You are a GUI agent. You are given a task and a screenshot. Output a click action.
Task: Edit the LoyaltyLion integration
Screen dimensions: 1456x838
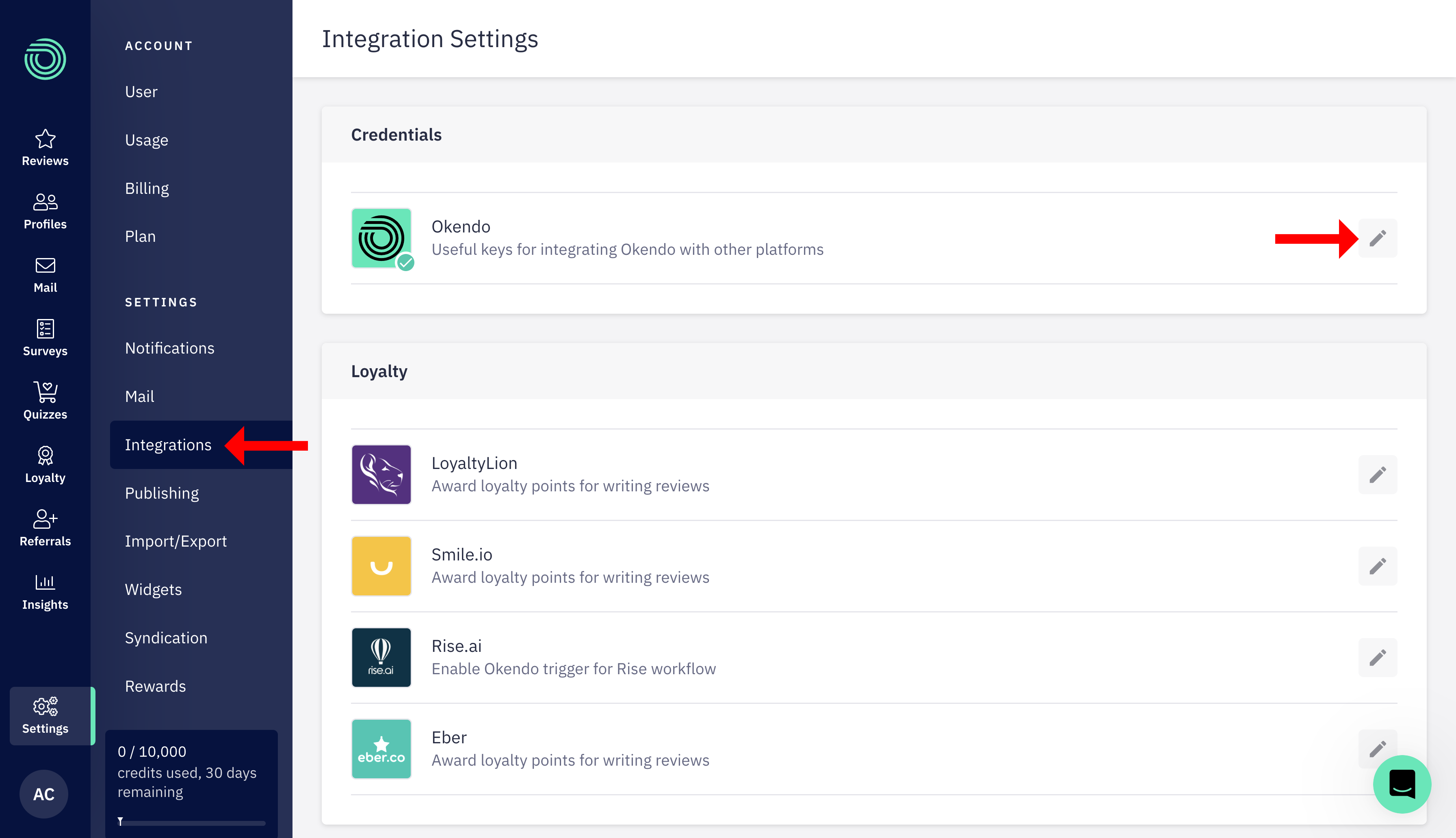pyautogui.click(x=1377, y=474)
